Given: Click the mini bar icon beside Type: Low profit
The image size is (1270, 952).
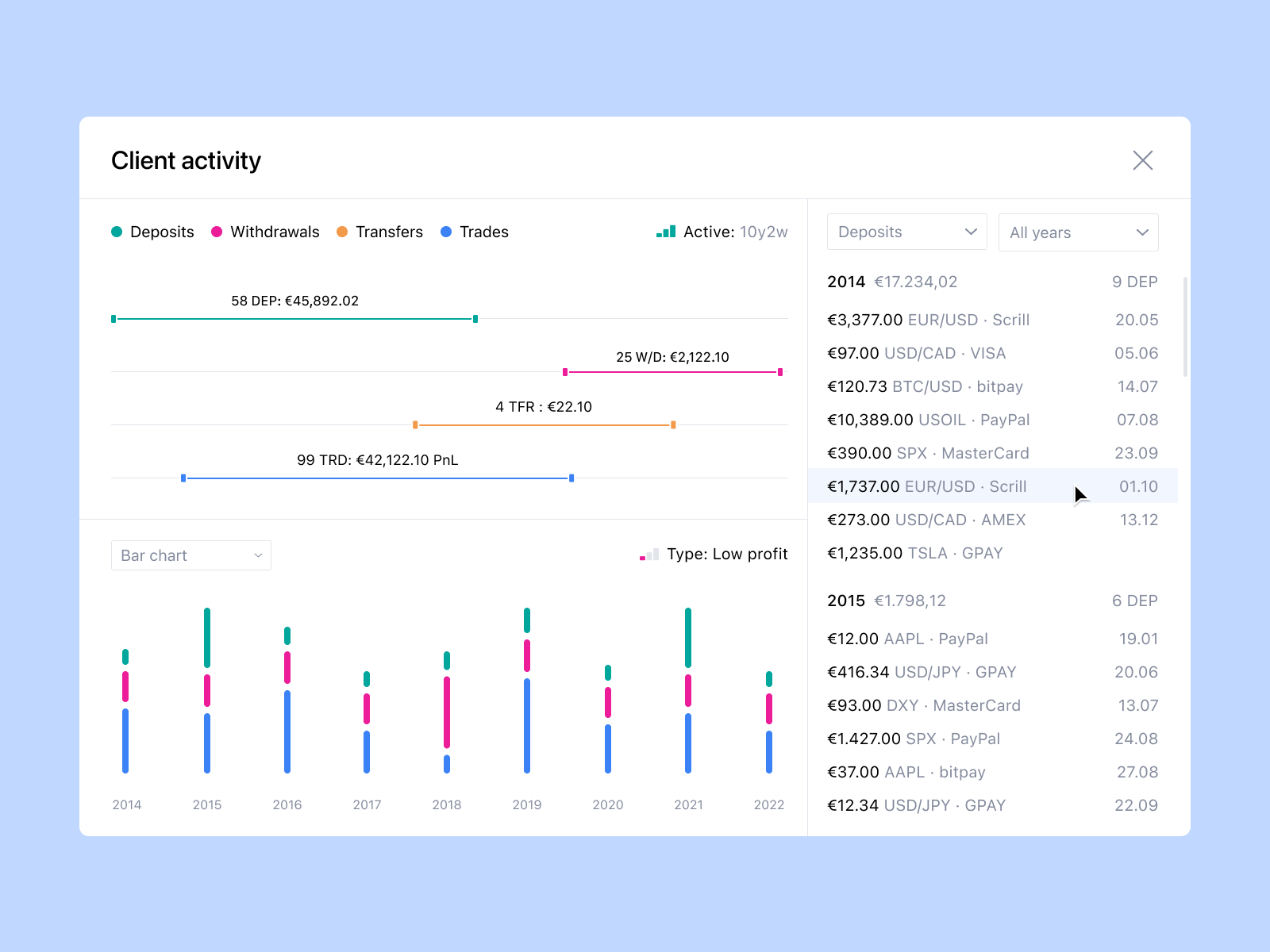Looking at the screenshot, I should (647, 555).
